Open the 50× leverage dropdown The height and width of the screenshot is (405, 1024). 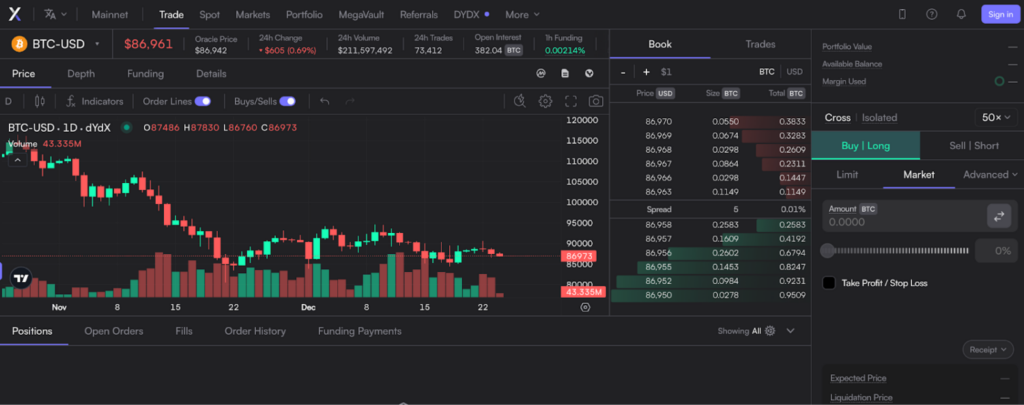click(995, 118)
